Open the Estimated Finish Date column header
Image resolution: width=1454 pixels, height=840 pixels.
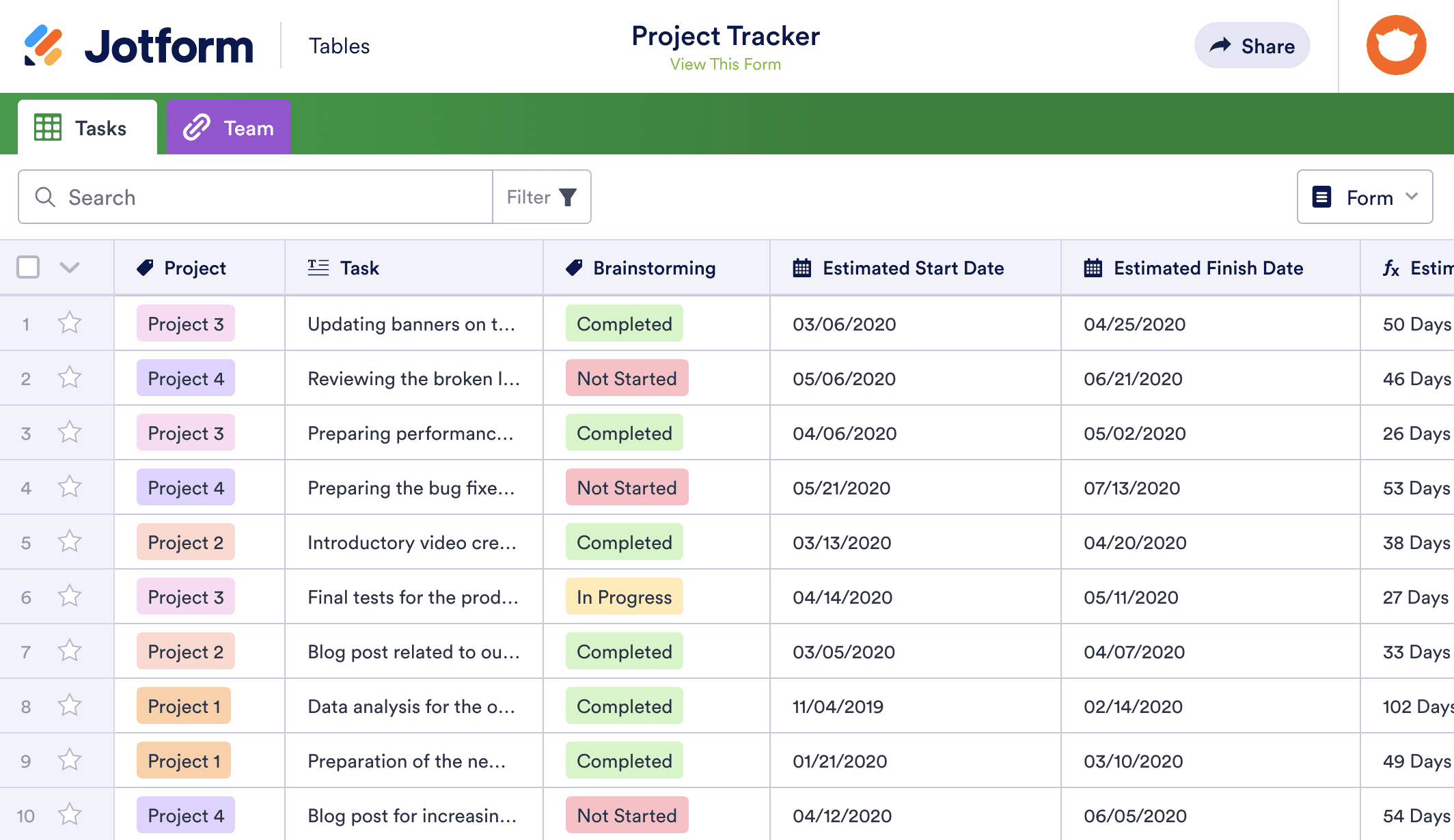(x=1207, y=268)
